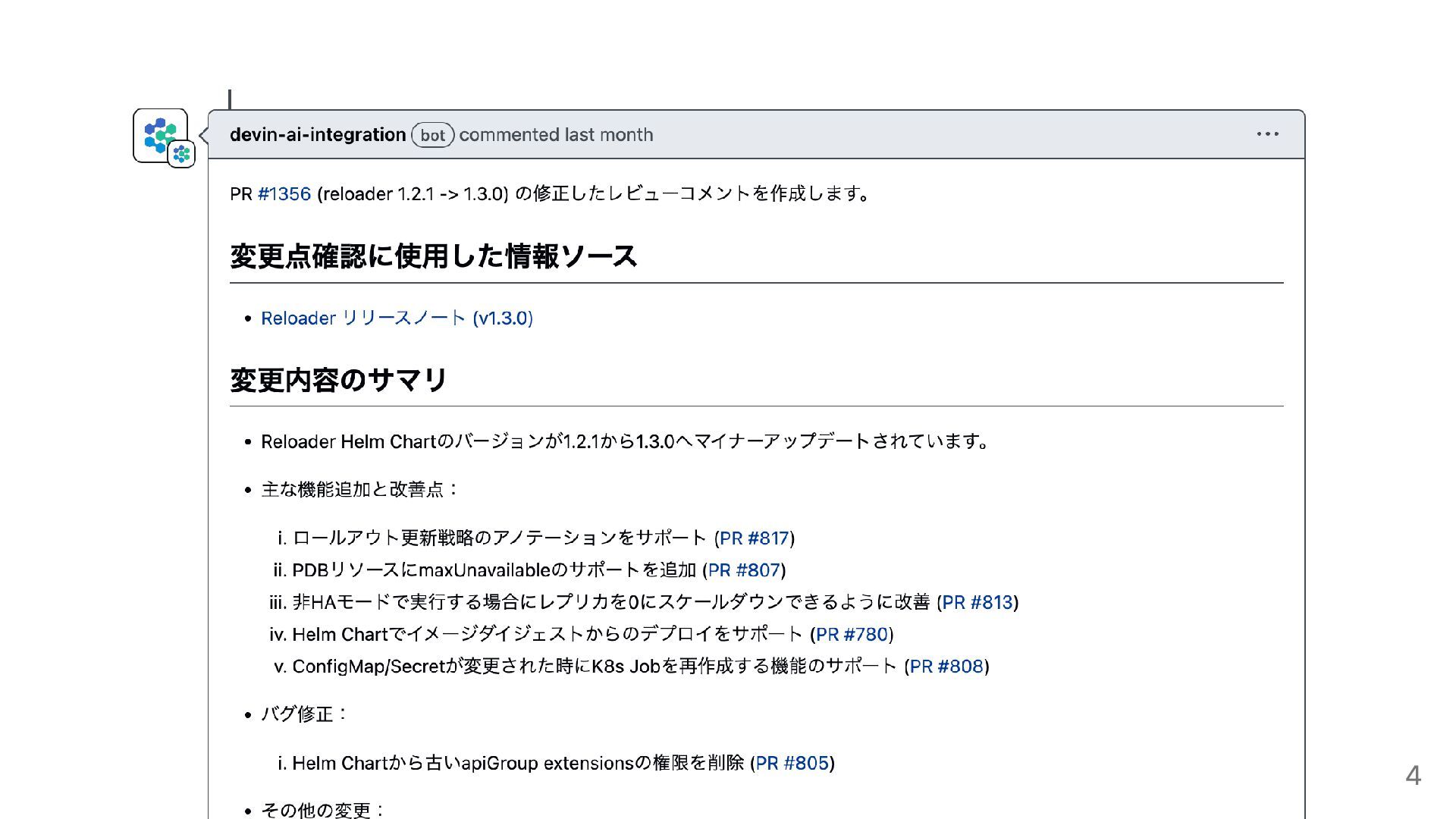Image resolution: width=1456 pixels, height=819 pixels.
Task: Open the comment options three-dot menu
Action: point(1267,134)
